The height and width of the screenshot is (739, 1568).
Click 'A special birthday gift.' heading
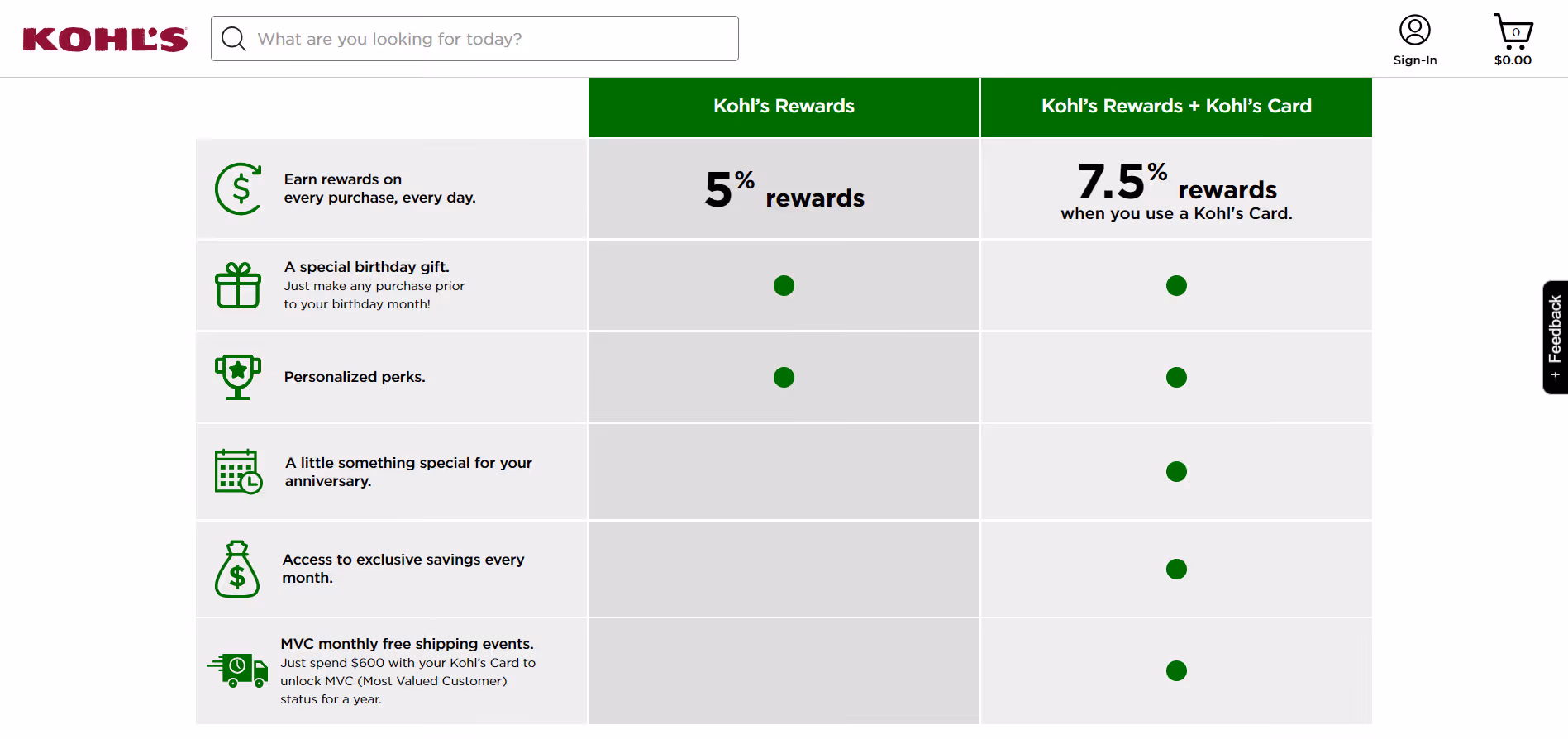click(x=366, y=267)
